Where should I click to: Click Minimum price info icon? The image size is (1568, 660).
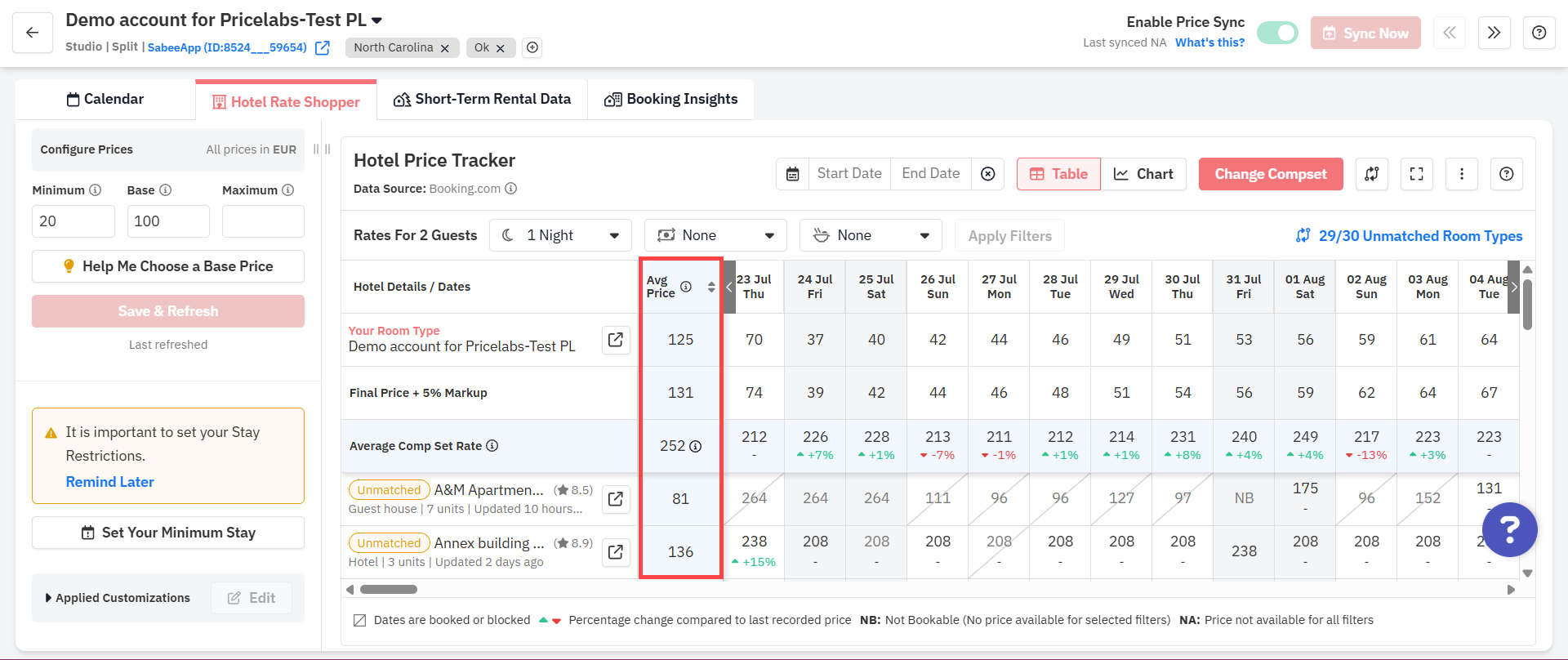[96, 190]
